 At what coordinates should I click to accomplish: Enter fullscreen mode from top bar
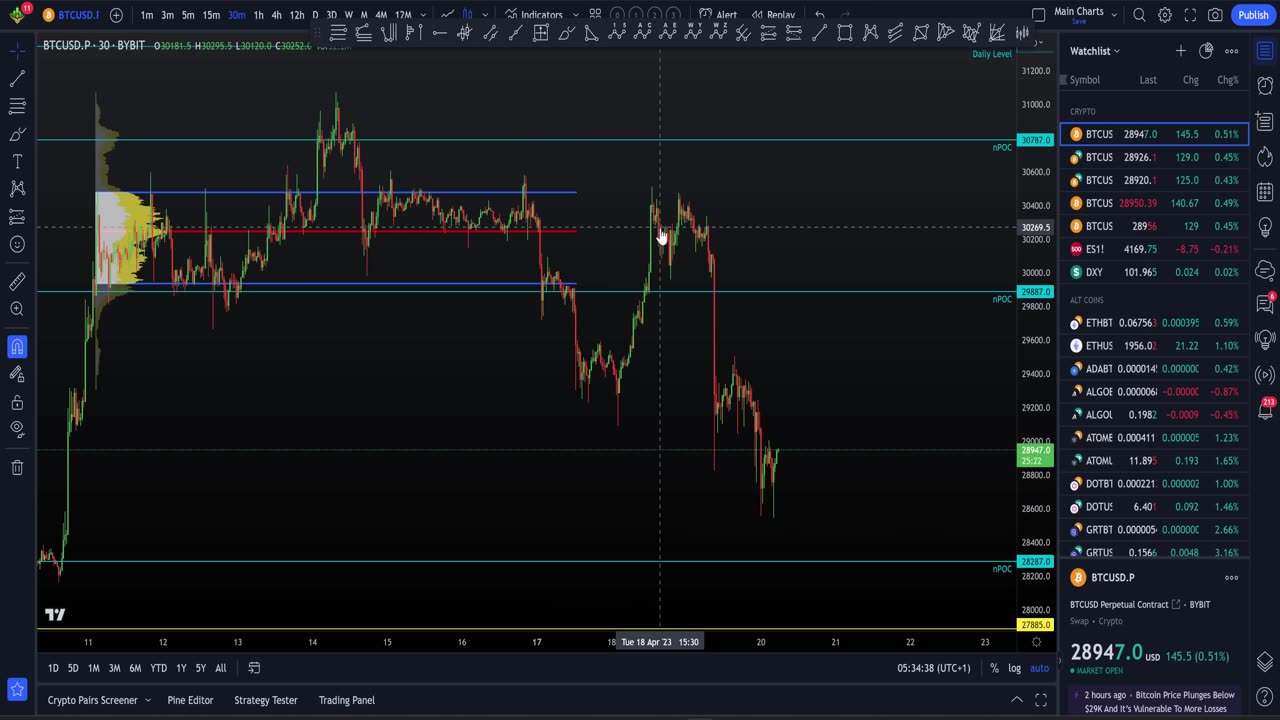1190,15
